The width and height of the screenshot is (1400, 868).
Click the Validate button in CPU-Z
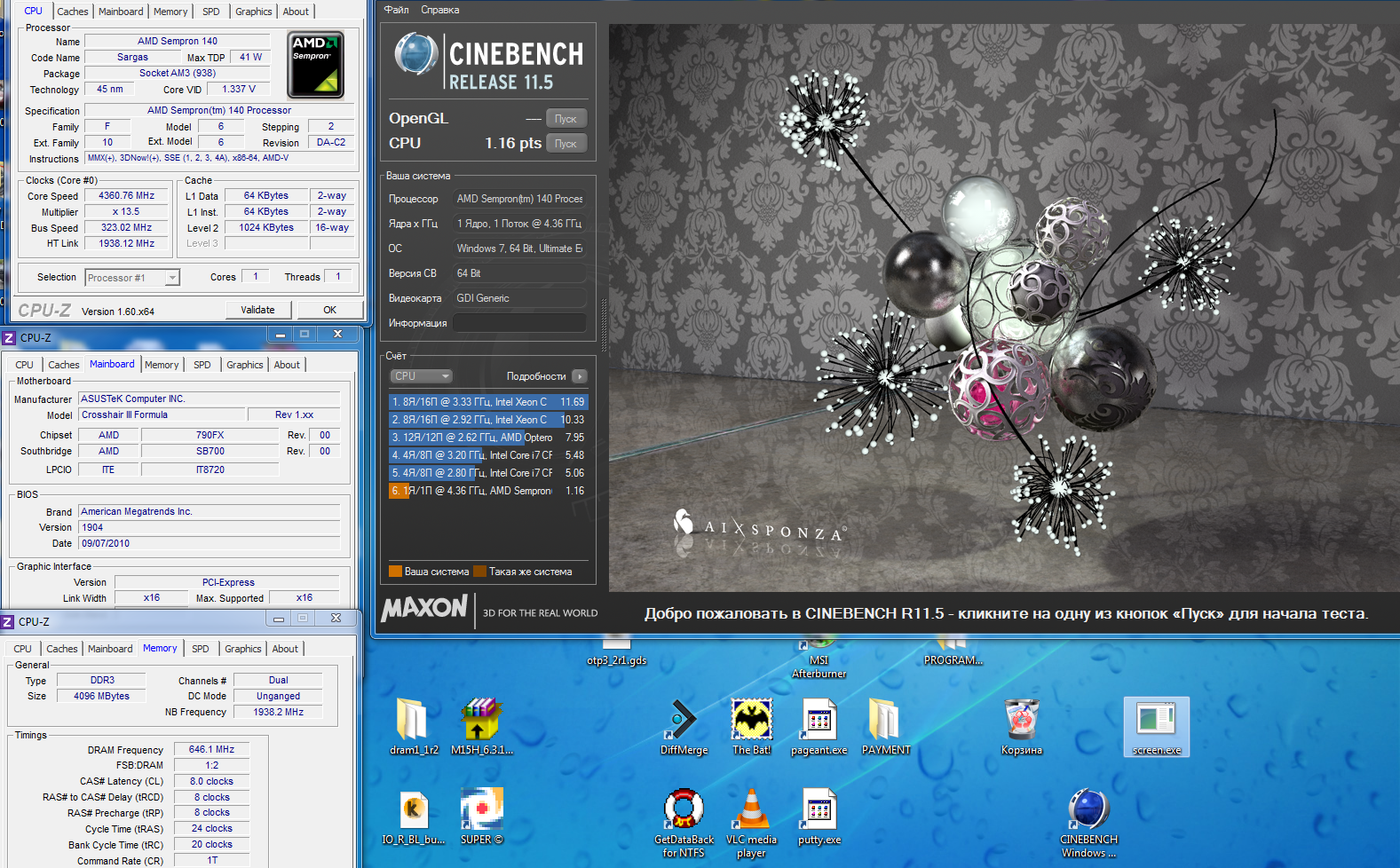(x=257, y=310)
